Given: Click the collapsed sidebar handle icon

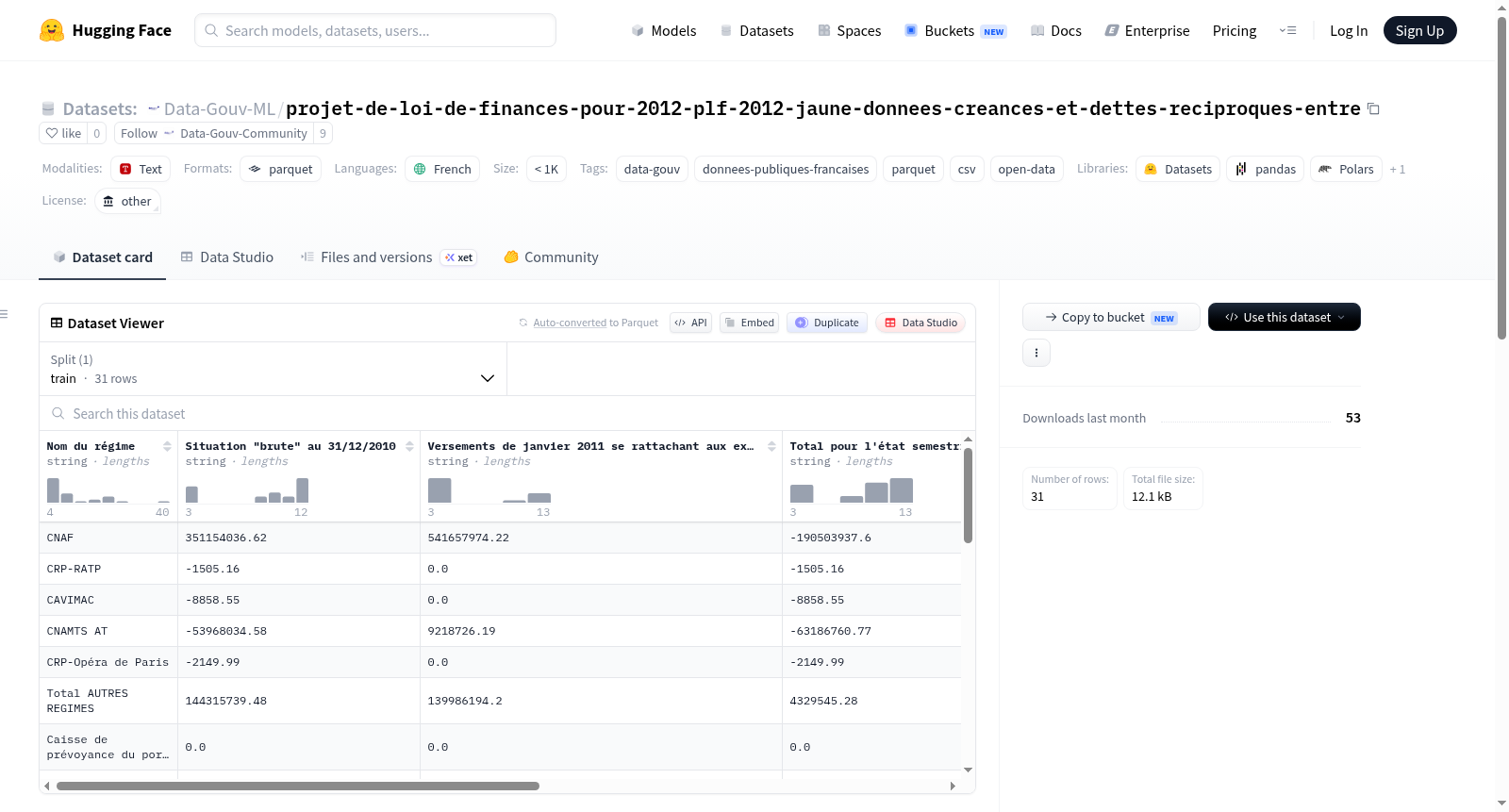Looking at the screenshot, I should 4,314.
